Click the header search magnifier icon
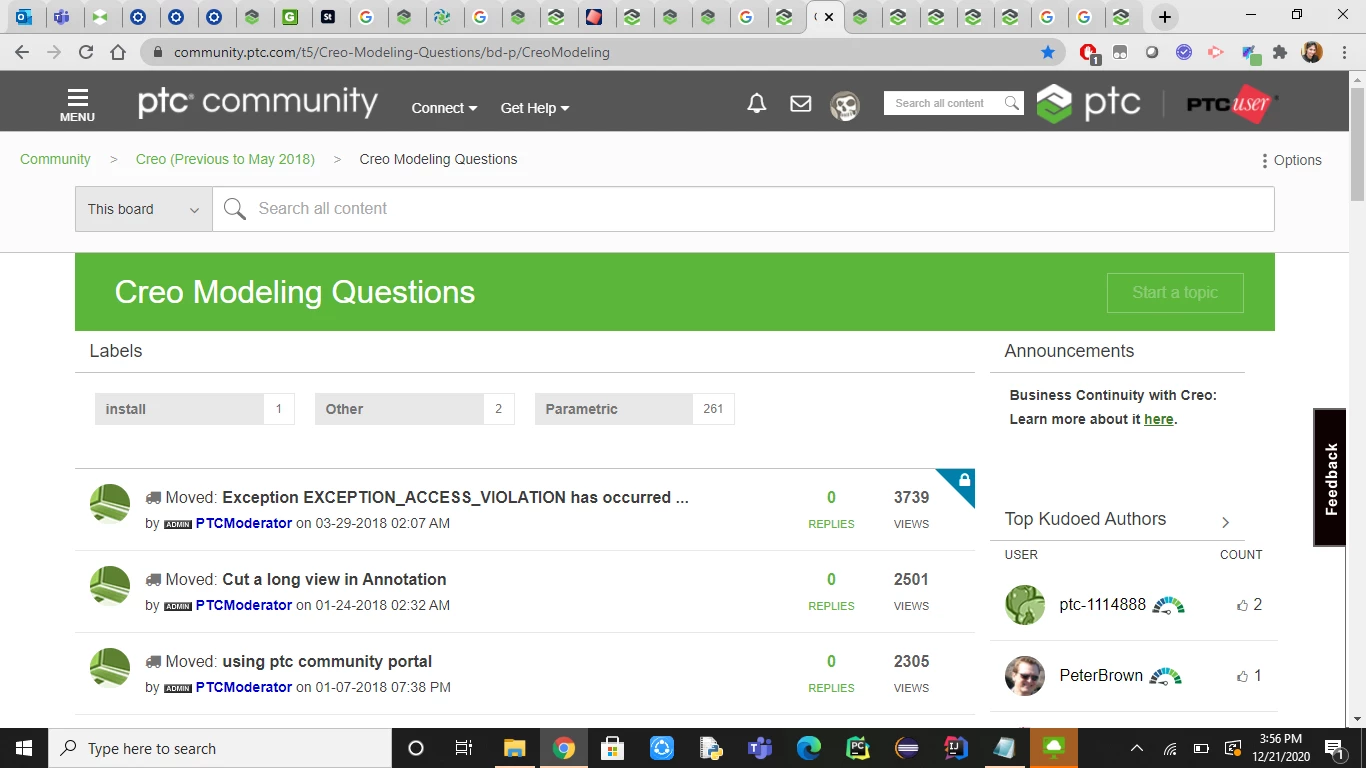1366x768 pixels. (x=1012, y=103)
